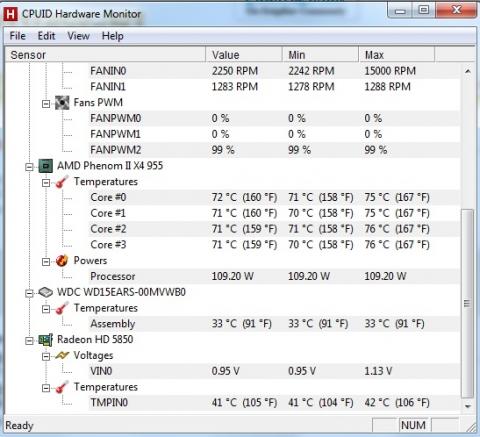Viewport: 480px width, 437px height.
Task: Click the Value column header
Action: (x=244, y=55)
